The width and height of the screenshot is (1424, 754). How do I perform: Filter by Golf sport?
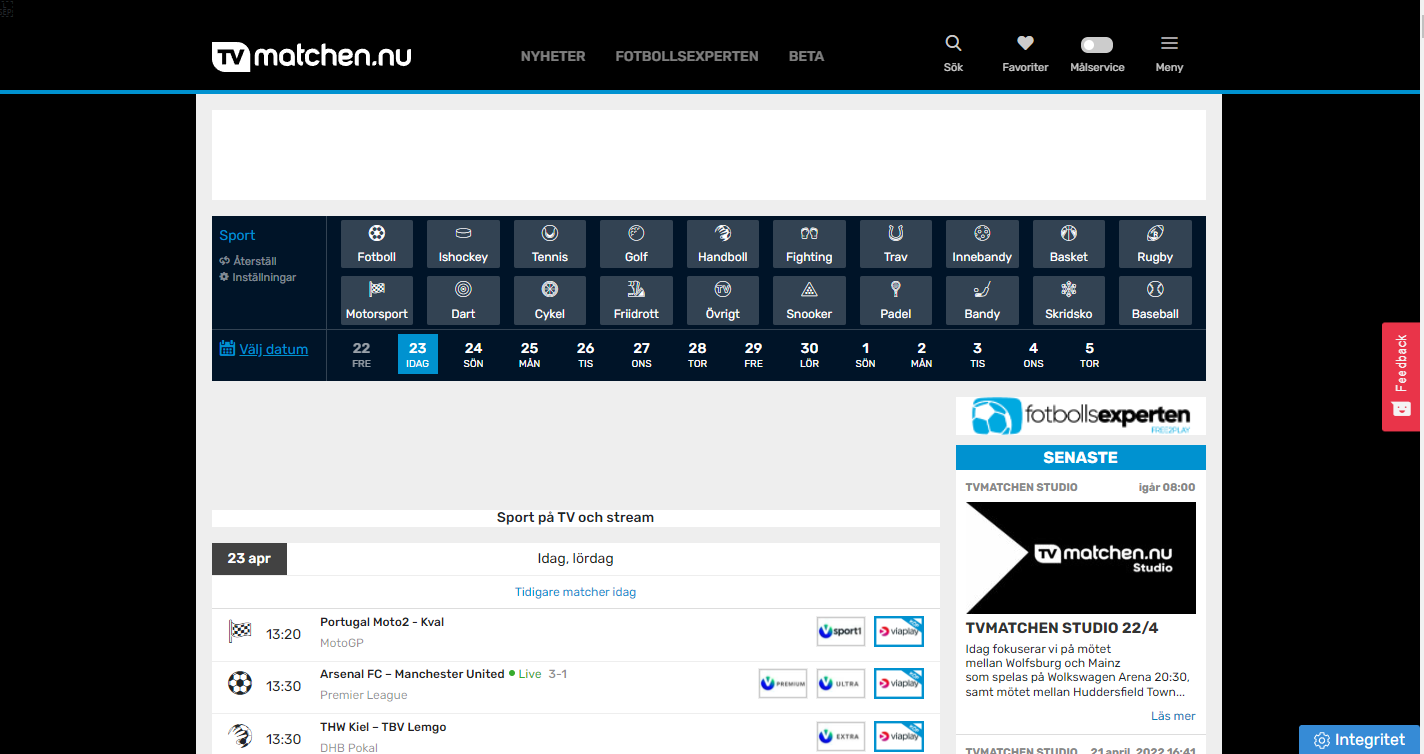pos(636,244)
